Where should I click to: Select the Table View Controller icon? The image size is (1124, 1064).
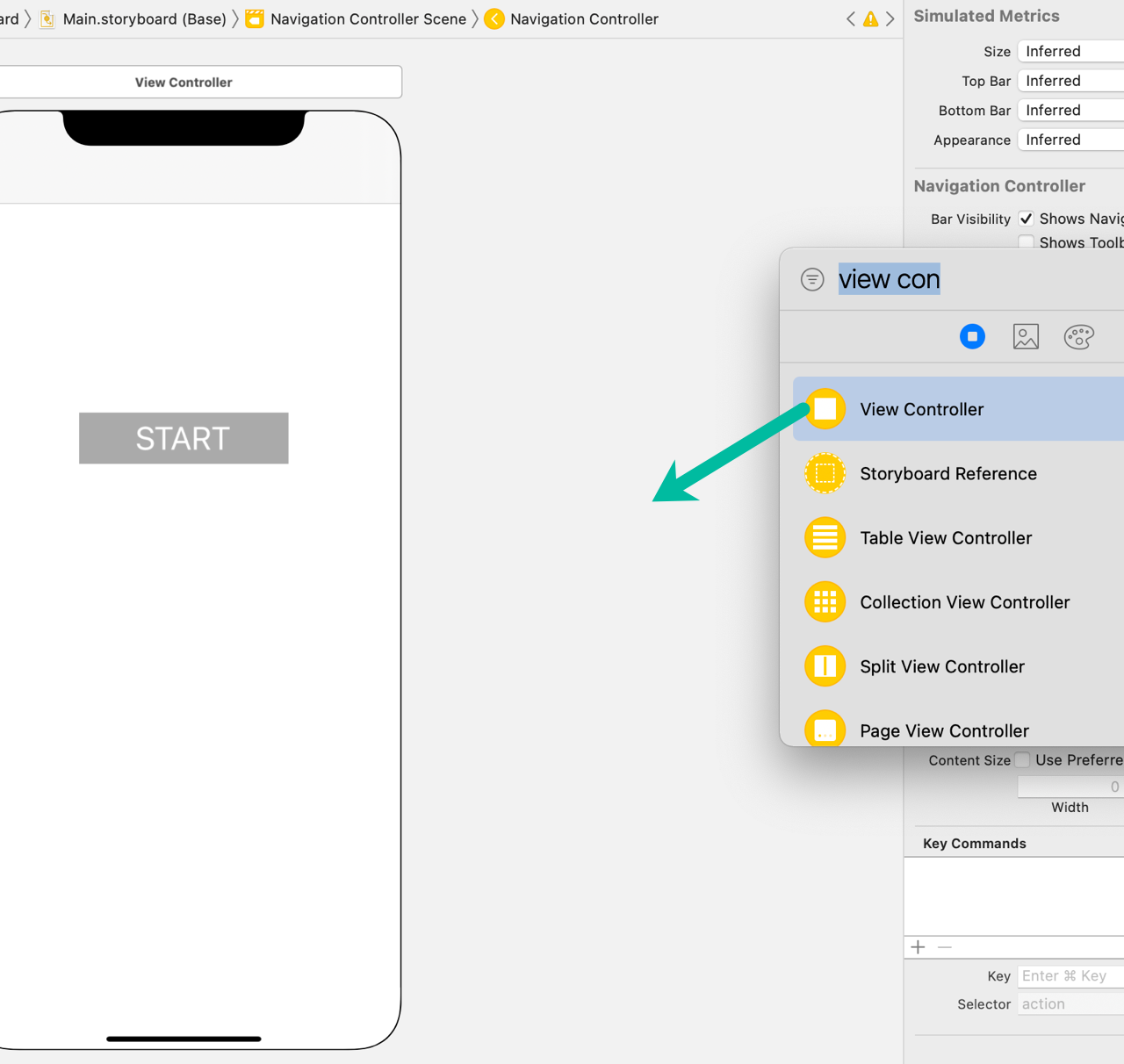click(x=825, y=537)
